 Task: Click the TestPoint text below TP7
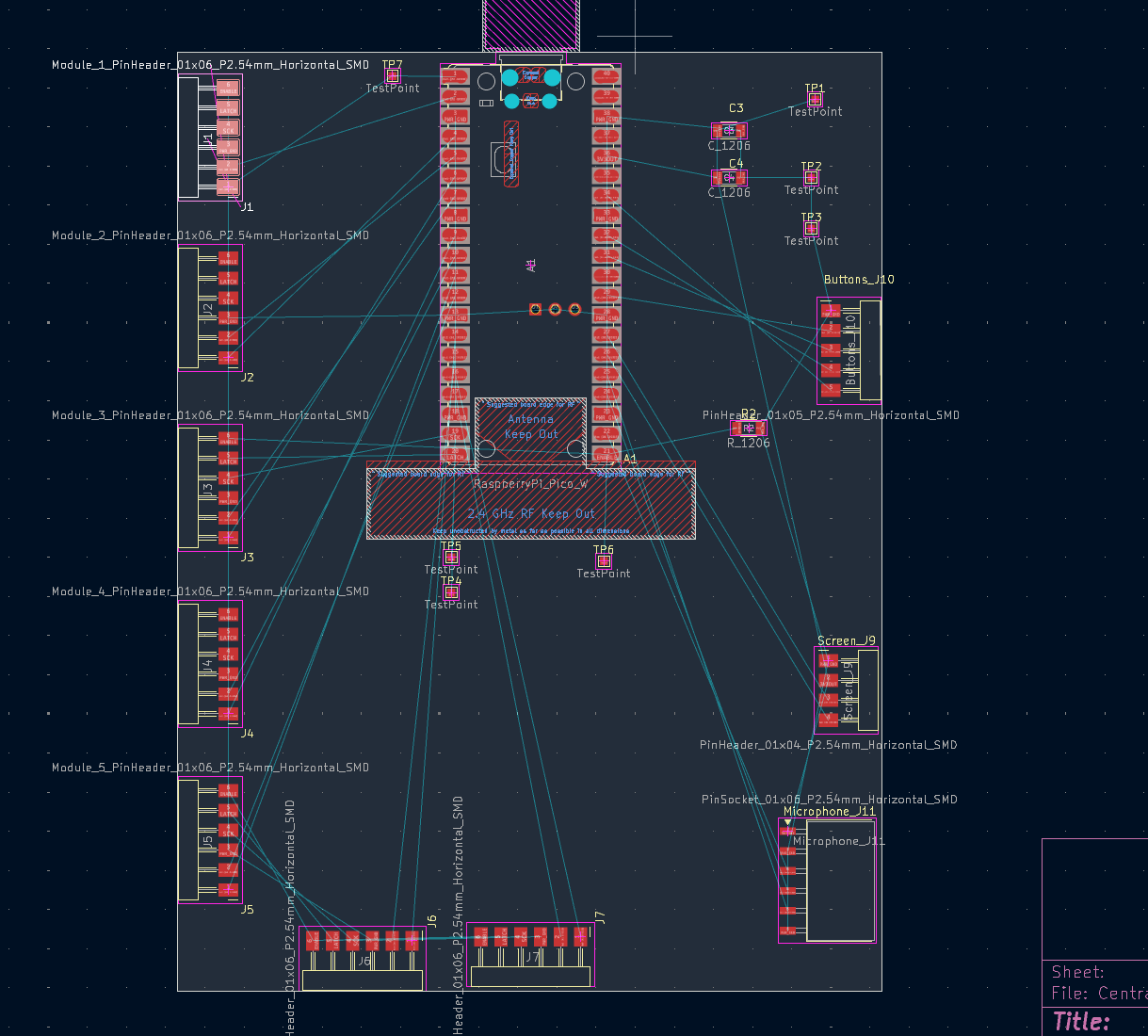393,89
